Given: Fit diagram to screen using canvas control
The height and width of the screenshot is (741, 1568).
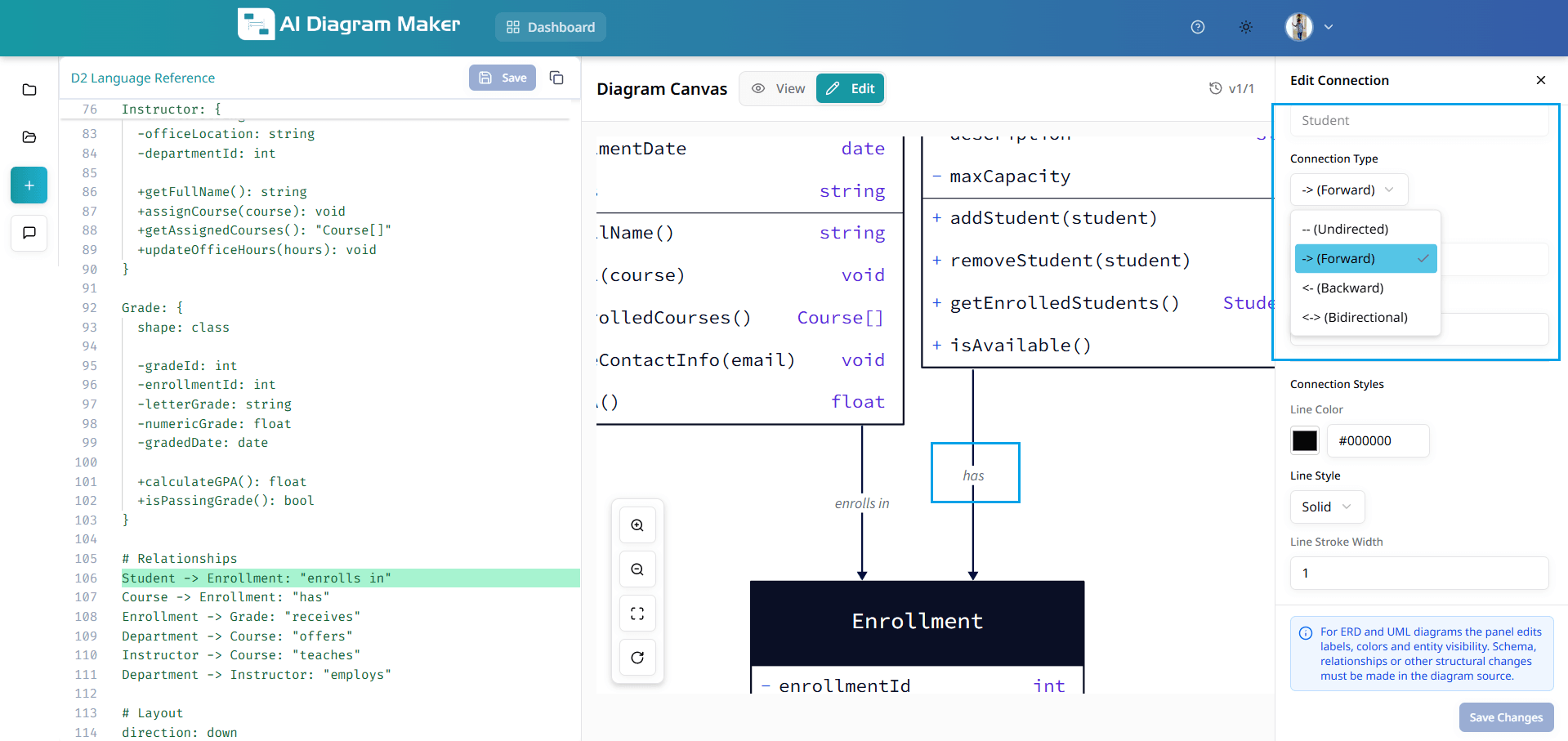Looking at the screenshot, I should (637, 613).
